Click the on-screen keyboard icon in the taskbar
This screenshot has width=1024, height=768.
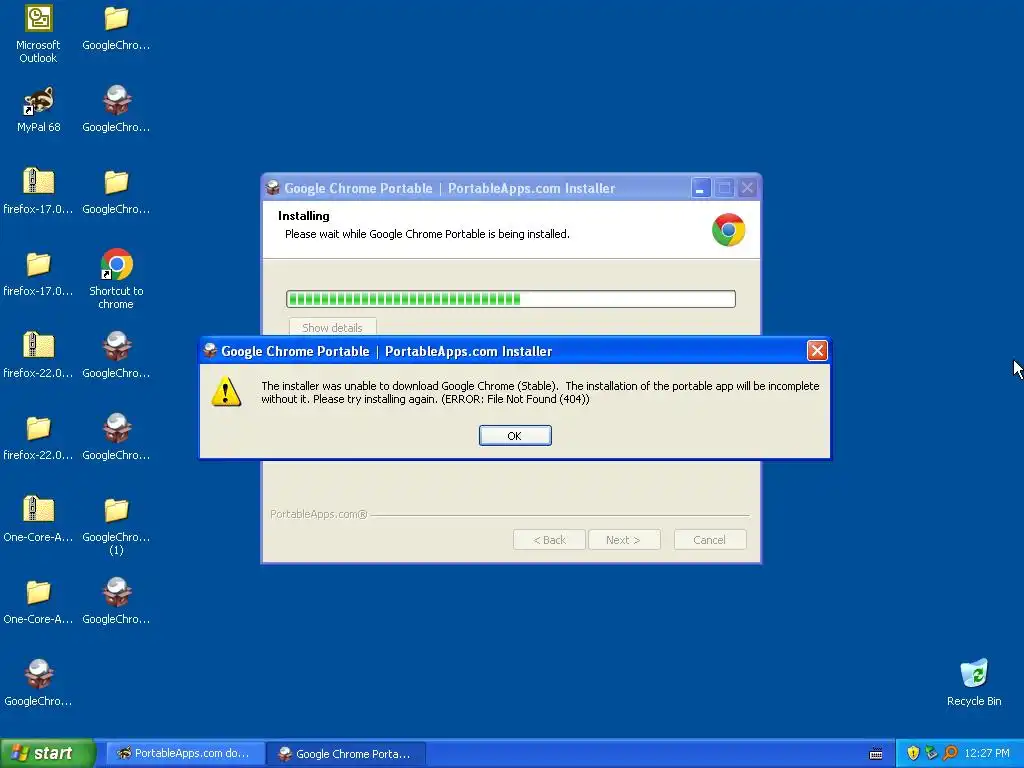[x=876, y=754]
